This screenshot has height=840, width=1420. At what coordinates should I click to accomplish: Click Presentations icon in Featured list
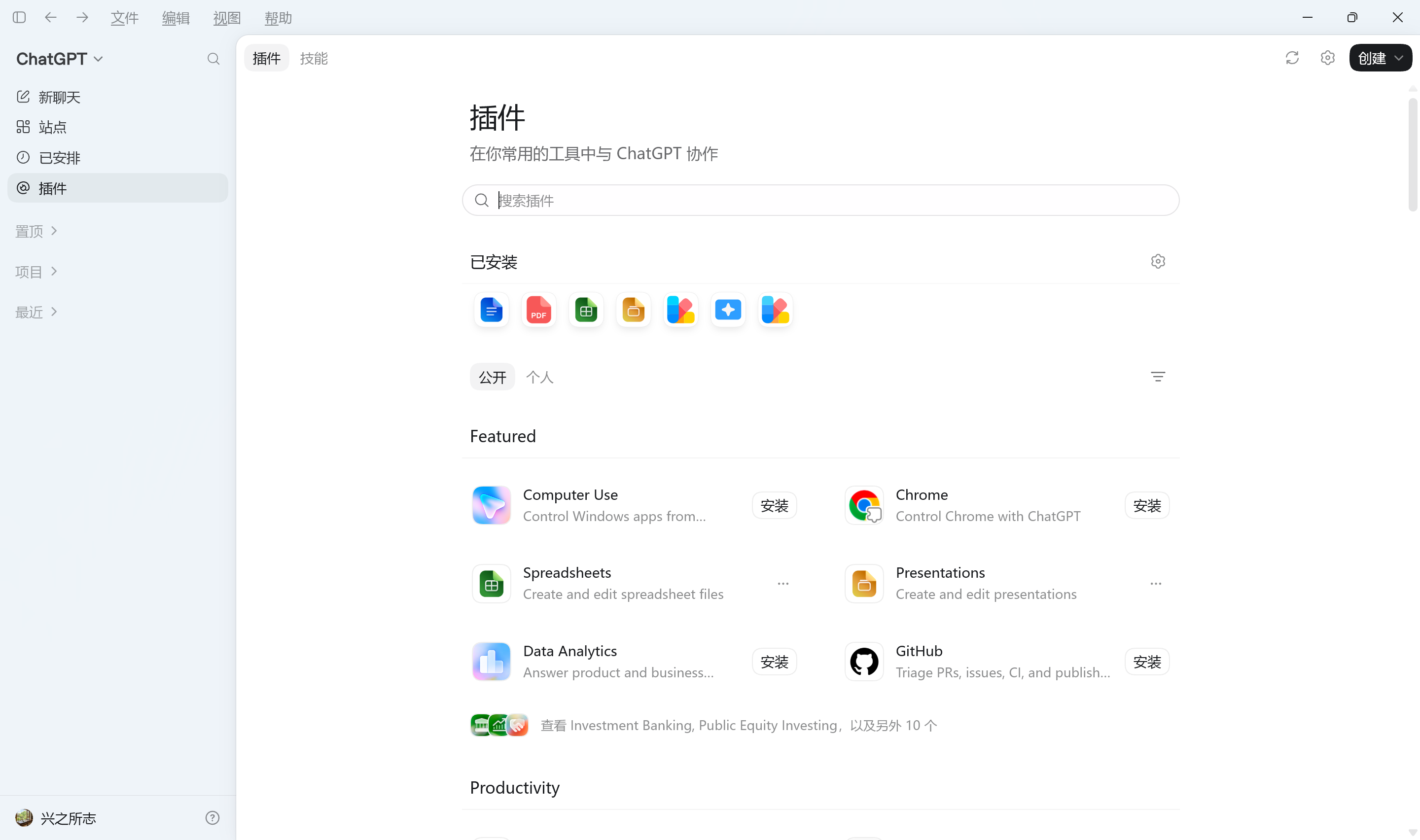click(864, 584)
